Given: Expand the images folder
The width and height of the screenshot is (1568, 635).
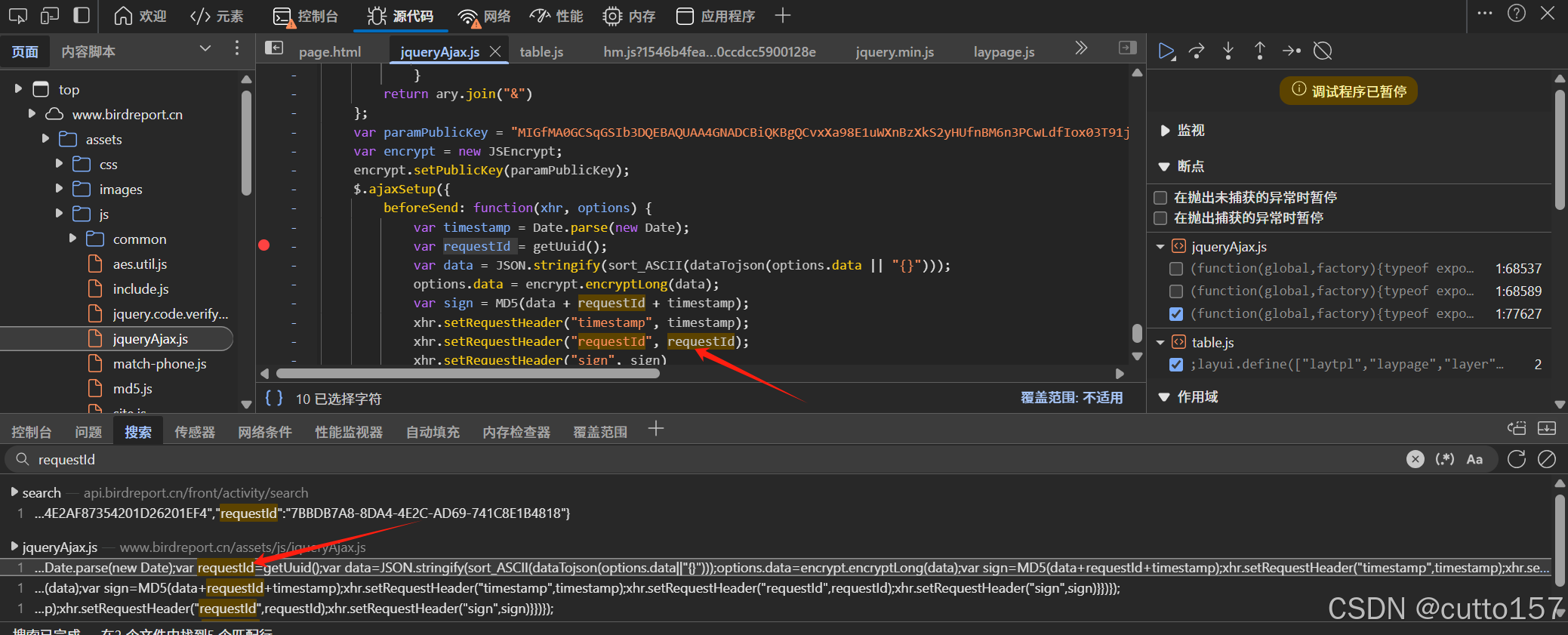Looking at the screenshot, I should (59, 189).
